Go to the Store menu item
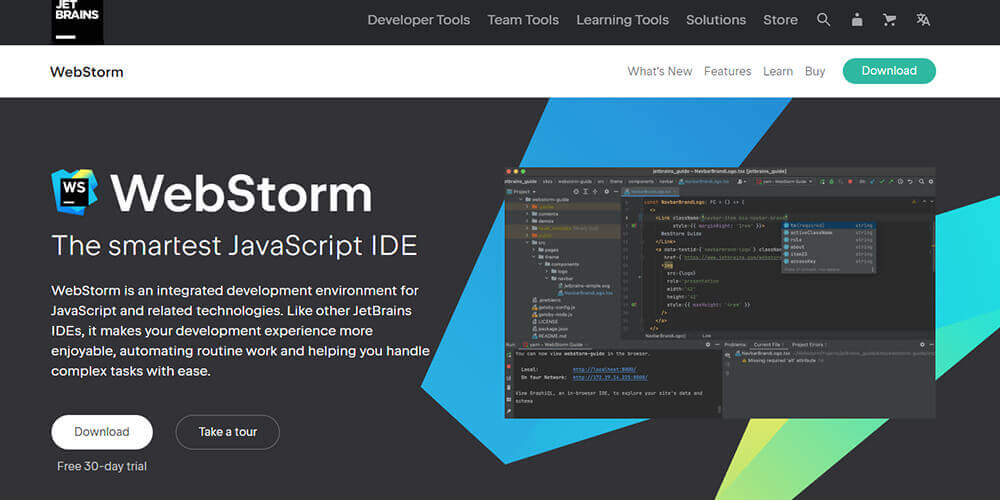Viewport: 1000px width, 500px height. tap(780, 20)
